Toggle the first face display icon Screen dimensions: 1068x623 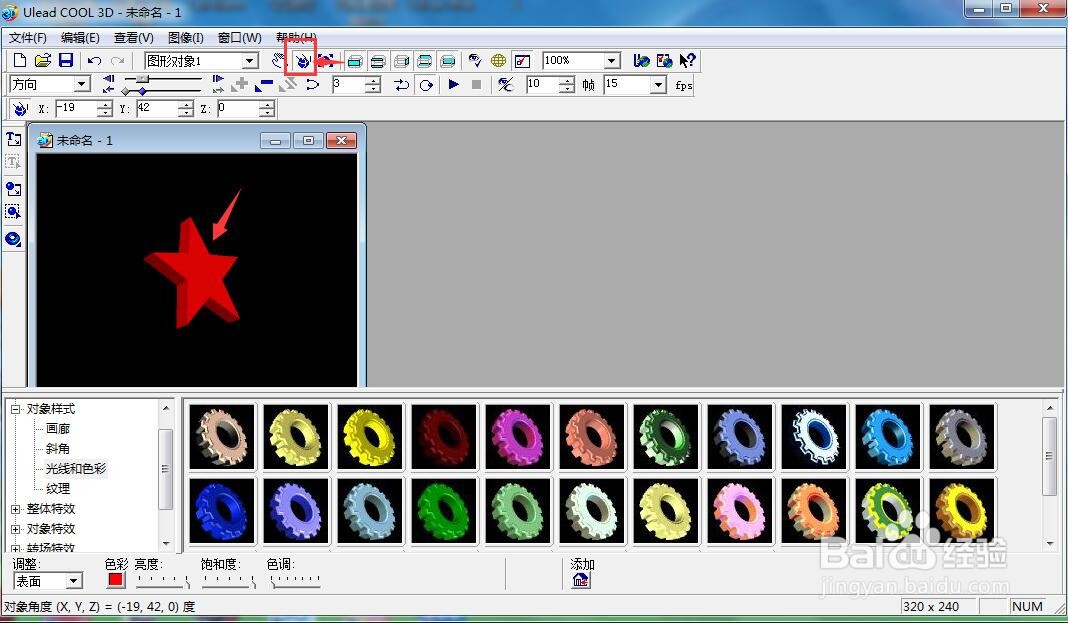click(x=354, y=61)
